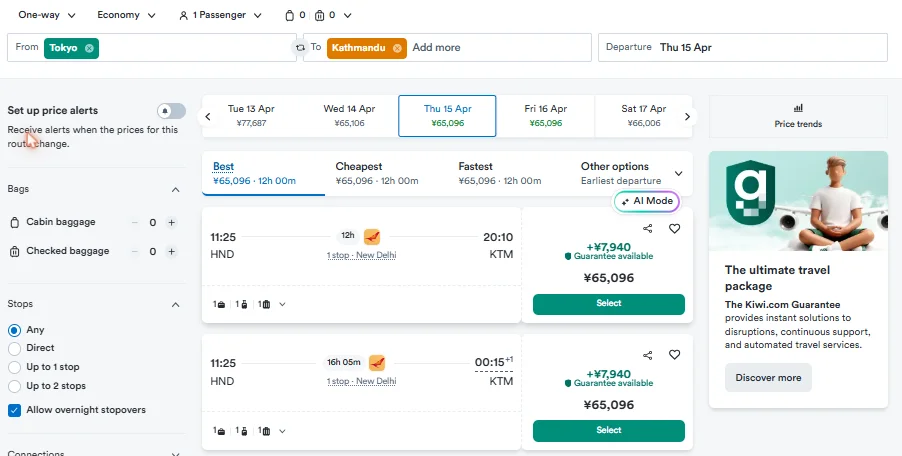The image size is (902, 456).
Task: Click the Kiwi.com Guarantee promo image
Action: 798,201
